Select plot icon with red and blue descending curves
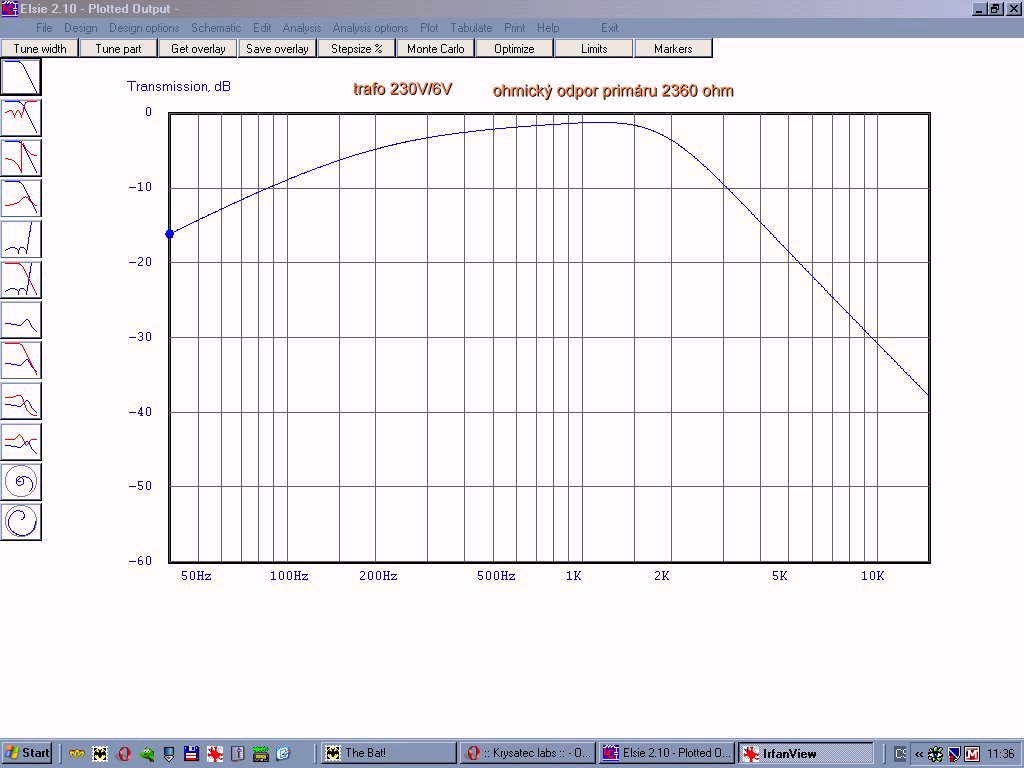 click(21, 401)
